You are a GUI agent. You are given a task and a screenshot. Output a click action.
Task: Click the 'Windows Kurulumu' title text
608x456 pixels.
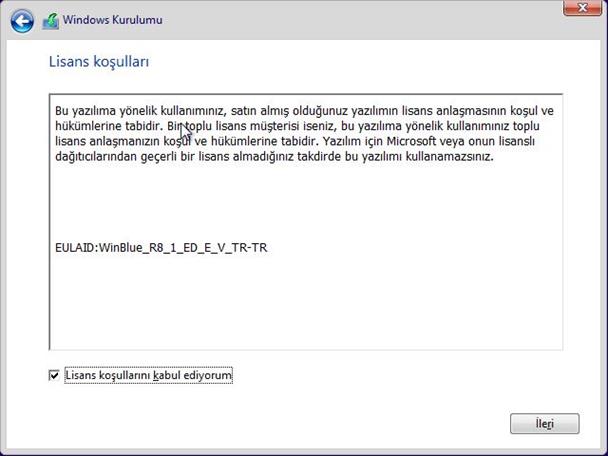[113, 20]
